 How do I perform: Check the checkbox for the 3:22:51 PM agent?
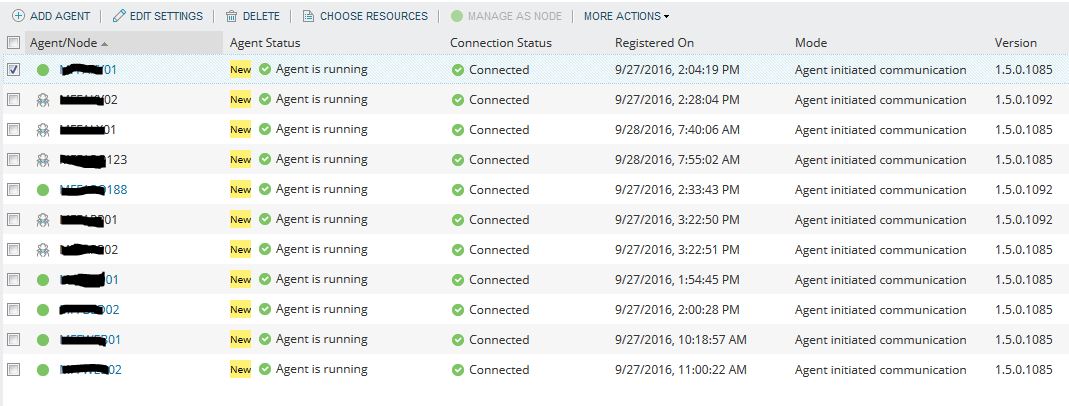(x=13, y=249)
